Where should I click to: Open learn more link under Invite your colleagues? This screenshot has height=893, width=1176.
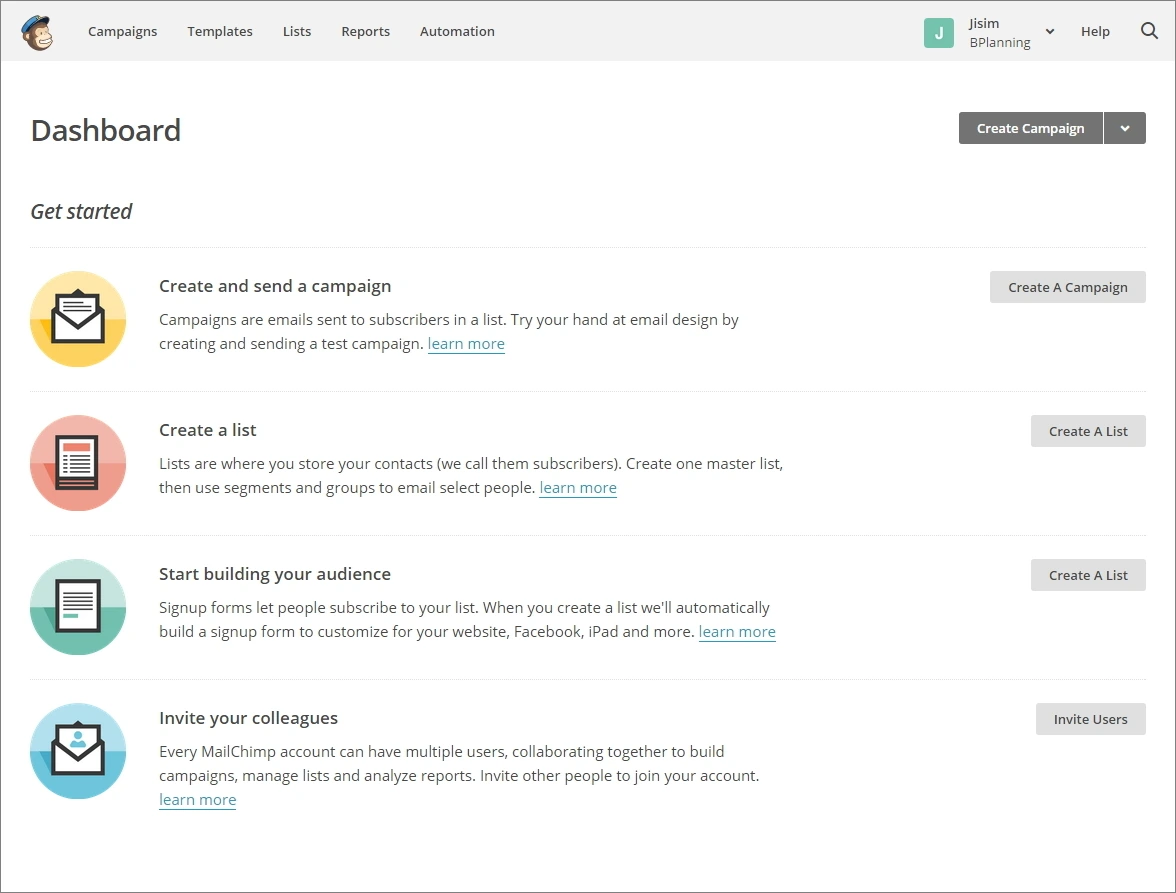click(x=198, y=800)
